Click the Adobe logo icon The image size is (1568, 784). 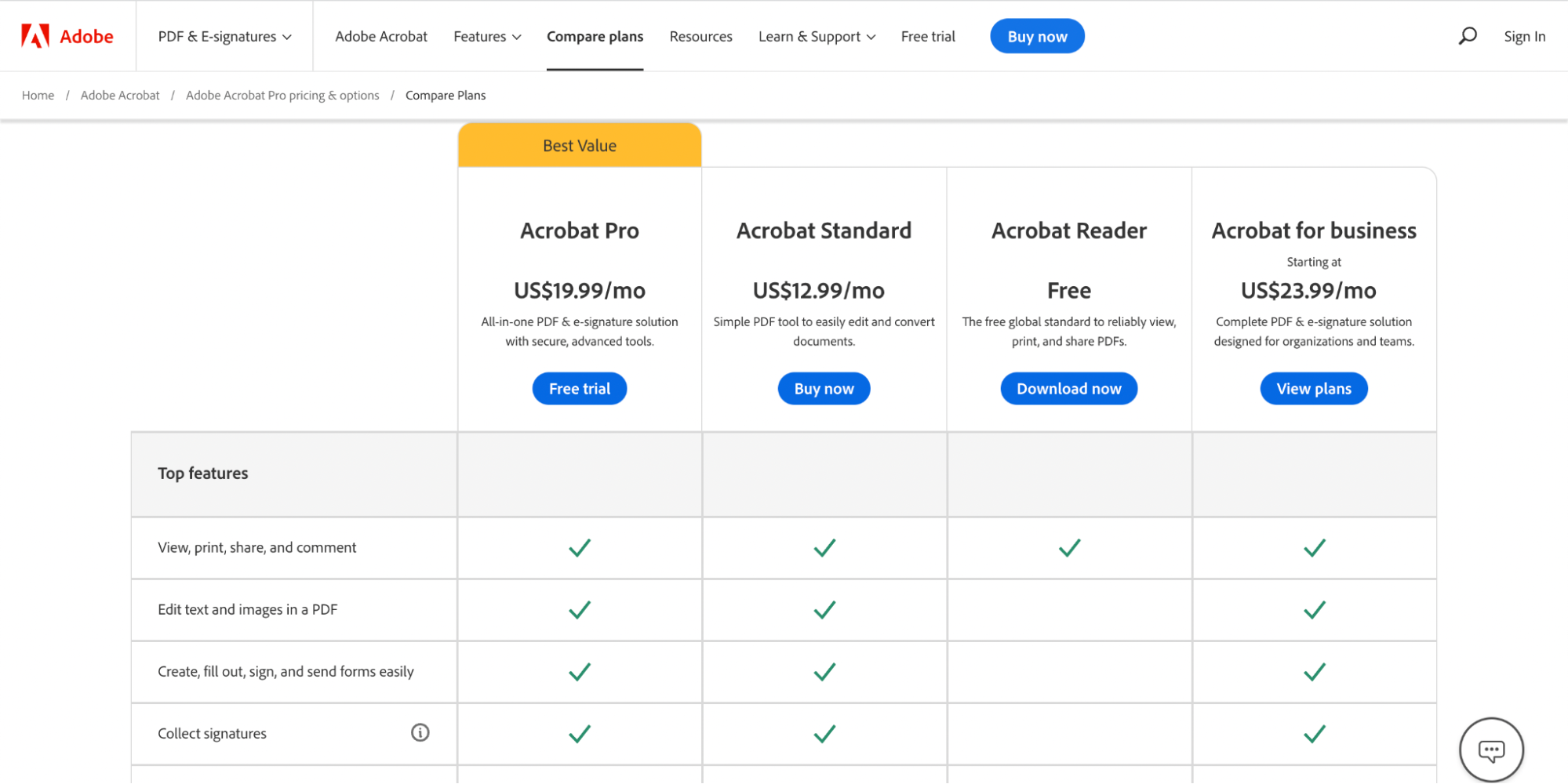(35, 36)
